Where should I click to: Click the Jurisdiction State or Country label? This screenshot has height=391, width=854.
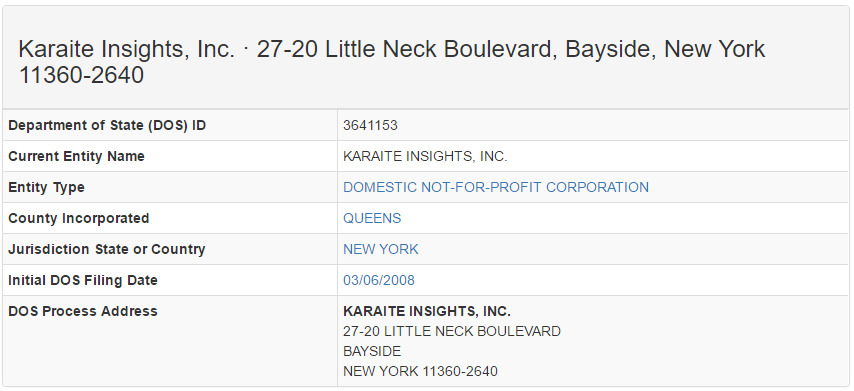[107, 249]
